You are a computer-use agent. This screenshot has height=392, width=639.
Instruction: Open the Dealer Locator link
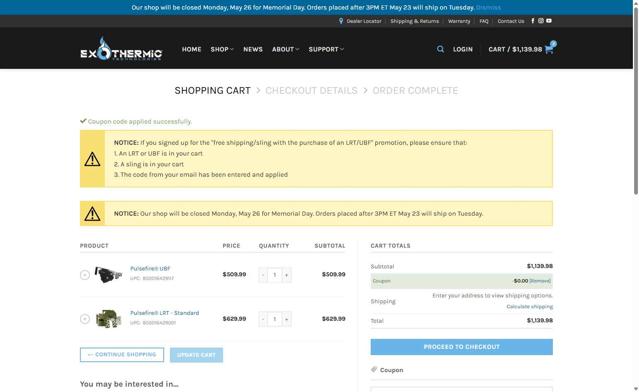[x=364, y=21]
